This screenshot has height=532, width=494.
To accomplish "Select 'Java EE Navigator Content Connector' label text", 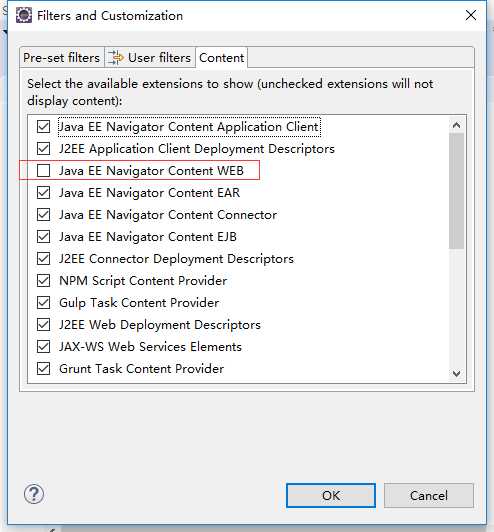I will click(168, 215).
